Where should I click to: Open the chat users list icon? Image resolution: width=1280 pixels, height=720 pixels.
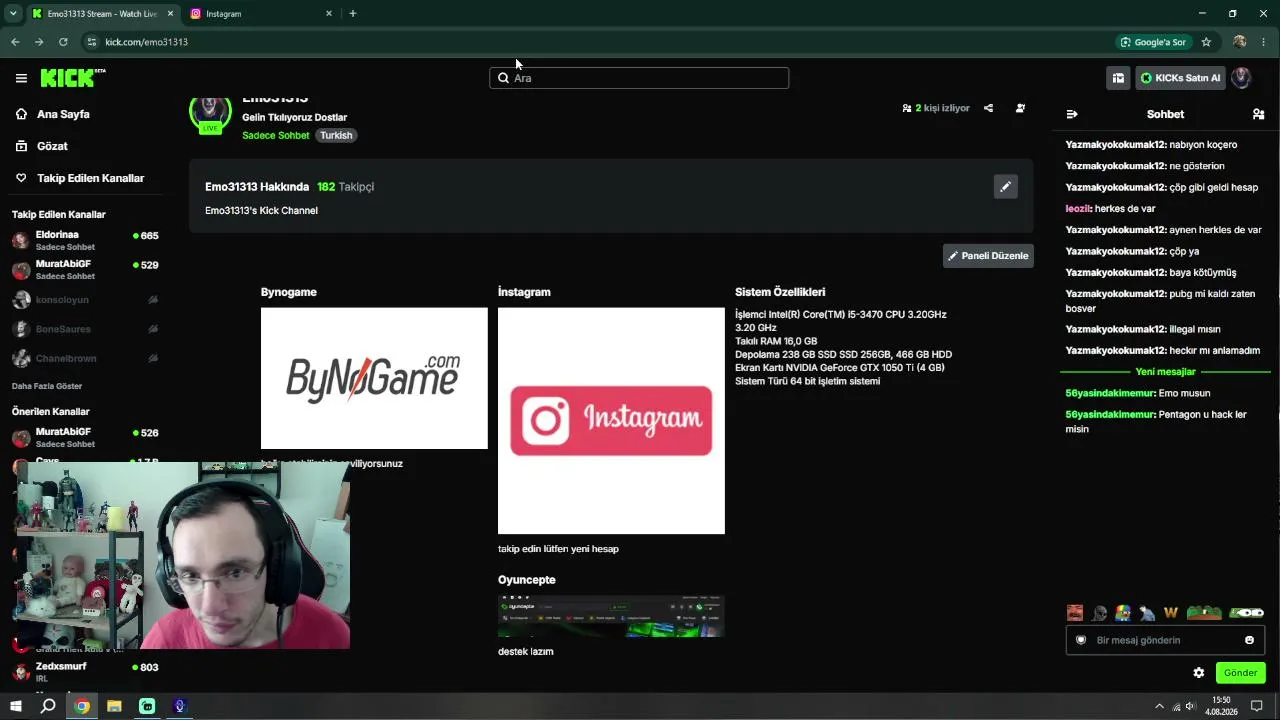pos(1258,114)
